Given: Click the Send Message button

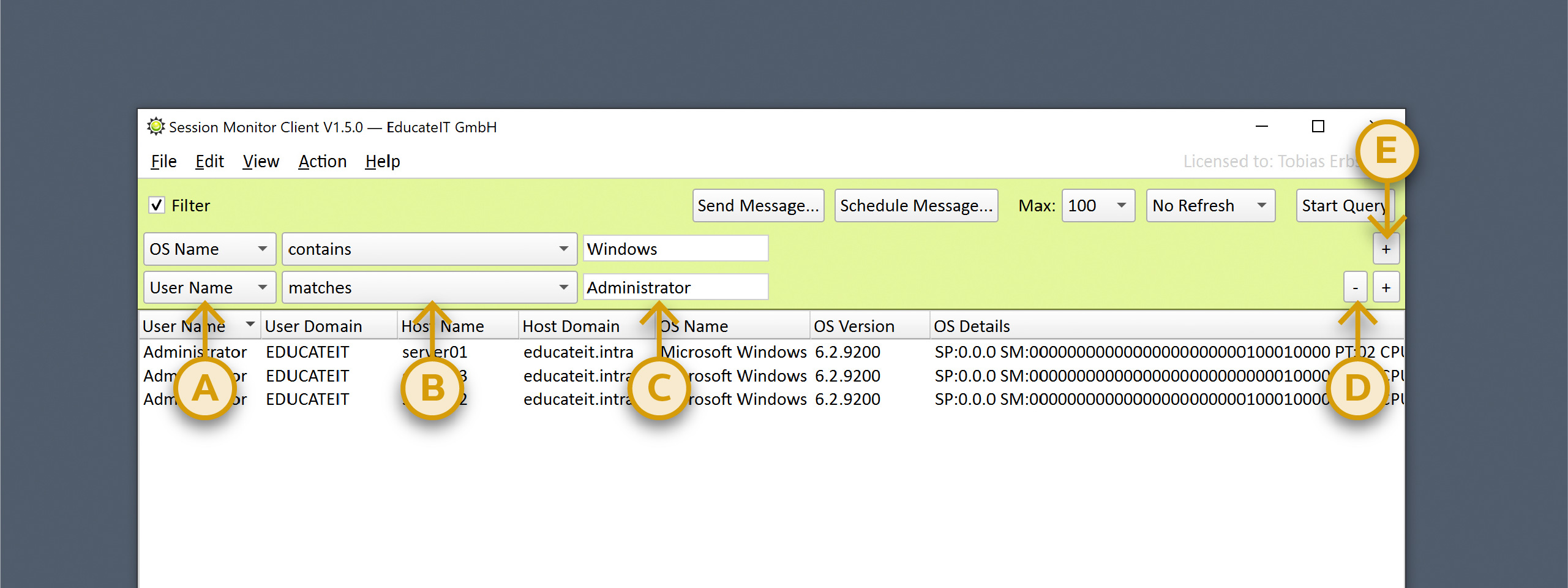Looking at the screenshot, I should pyautogui.click(x=758, y=206).
